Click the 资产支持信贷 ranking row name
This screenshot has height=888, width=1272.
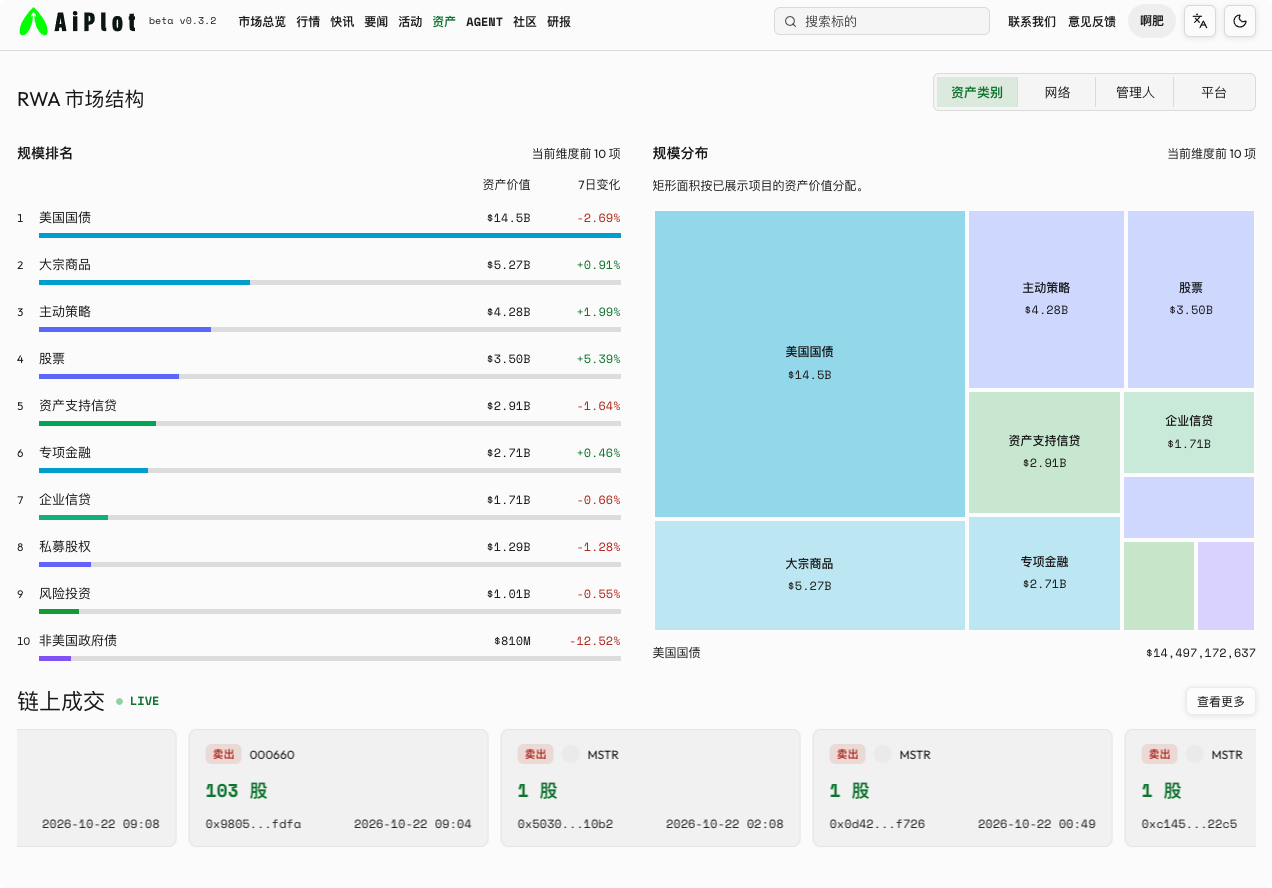[78, 405]
